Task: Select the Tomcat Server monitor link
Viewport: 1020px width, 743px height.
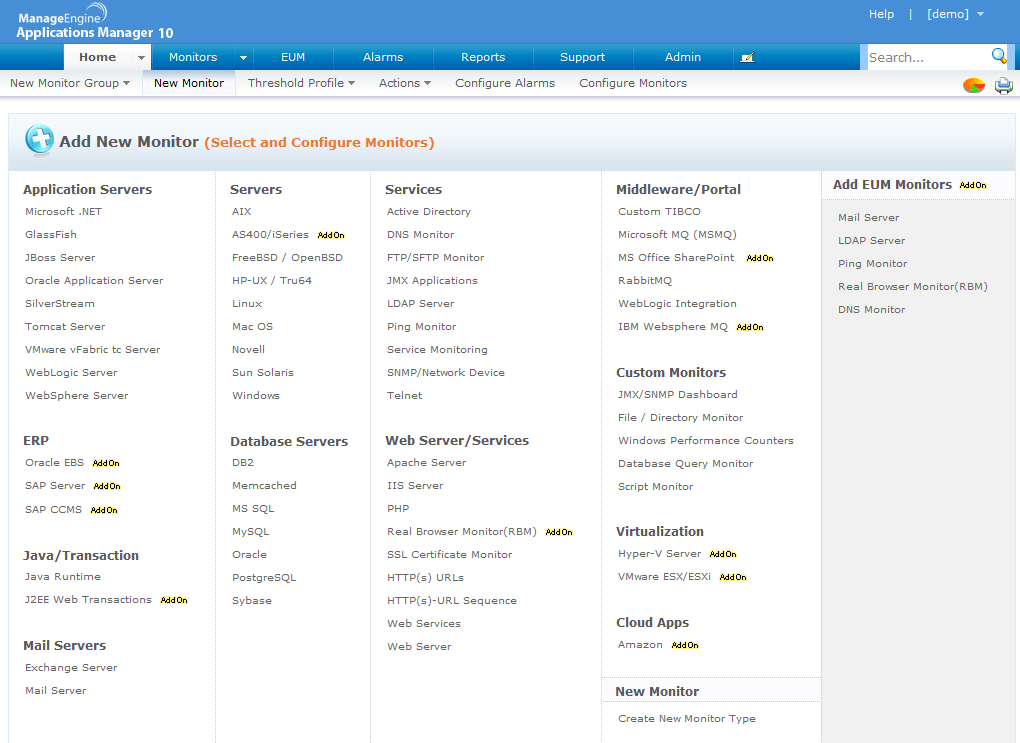Action: (65, 327)
